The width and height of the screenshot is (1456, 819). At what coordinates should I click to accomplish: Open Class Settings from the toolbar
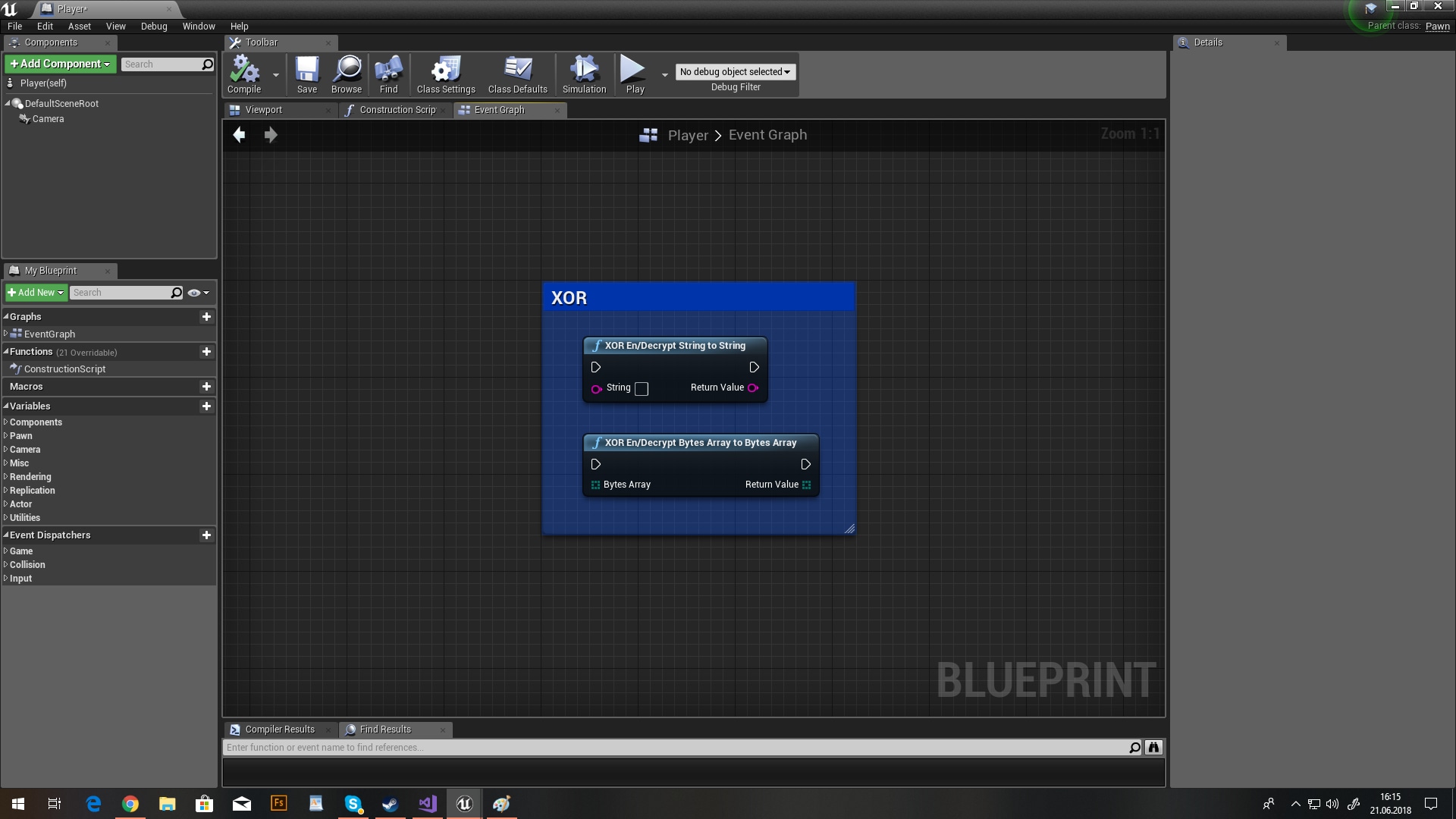(445, 74)
